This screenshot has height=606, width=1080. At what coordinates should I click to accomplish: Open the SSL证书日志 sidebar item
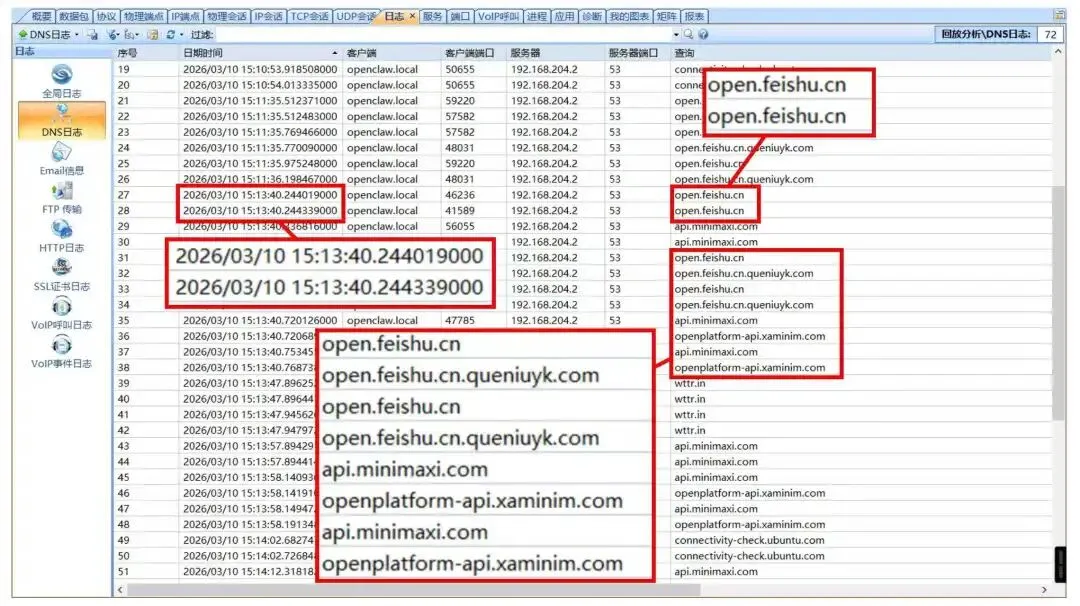tap(61, 275)
